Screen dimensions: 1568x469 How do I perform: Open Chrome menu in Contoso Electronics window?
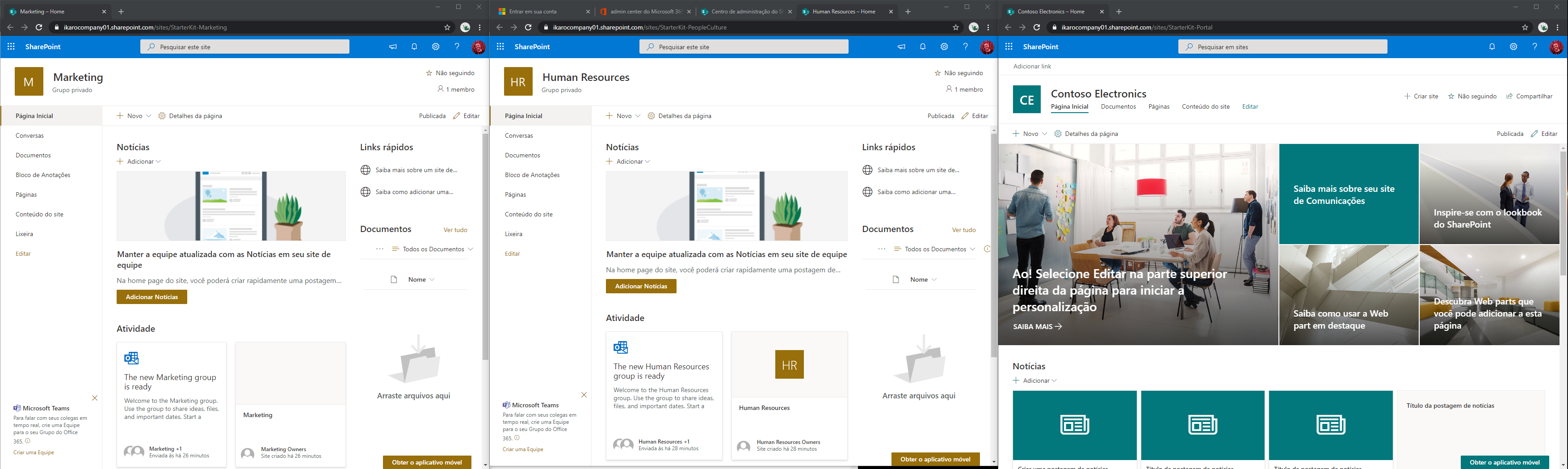click(x=1558, y=27)
